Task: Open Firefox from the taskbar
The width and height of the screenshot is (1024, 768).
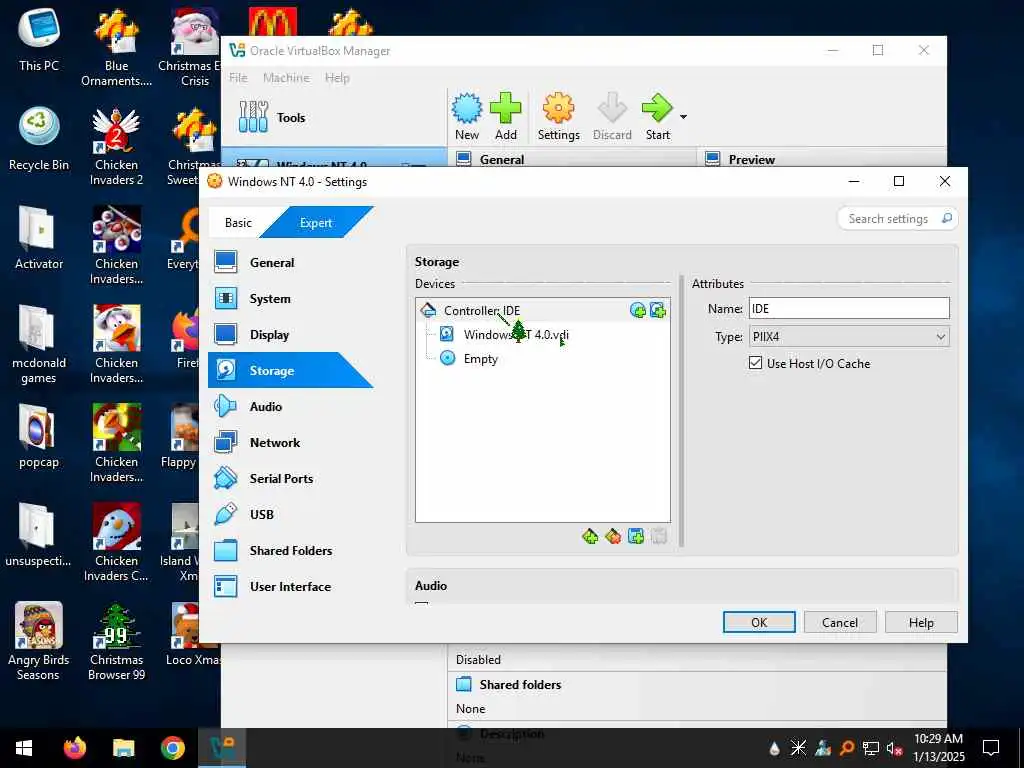Action: coord(75,748)
